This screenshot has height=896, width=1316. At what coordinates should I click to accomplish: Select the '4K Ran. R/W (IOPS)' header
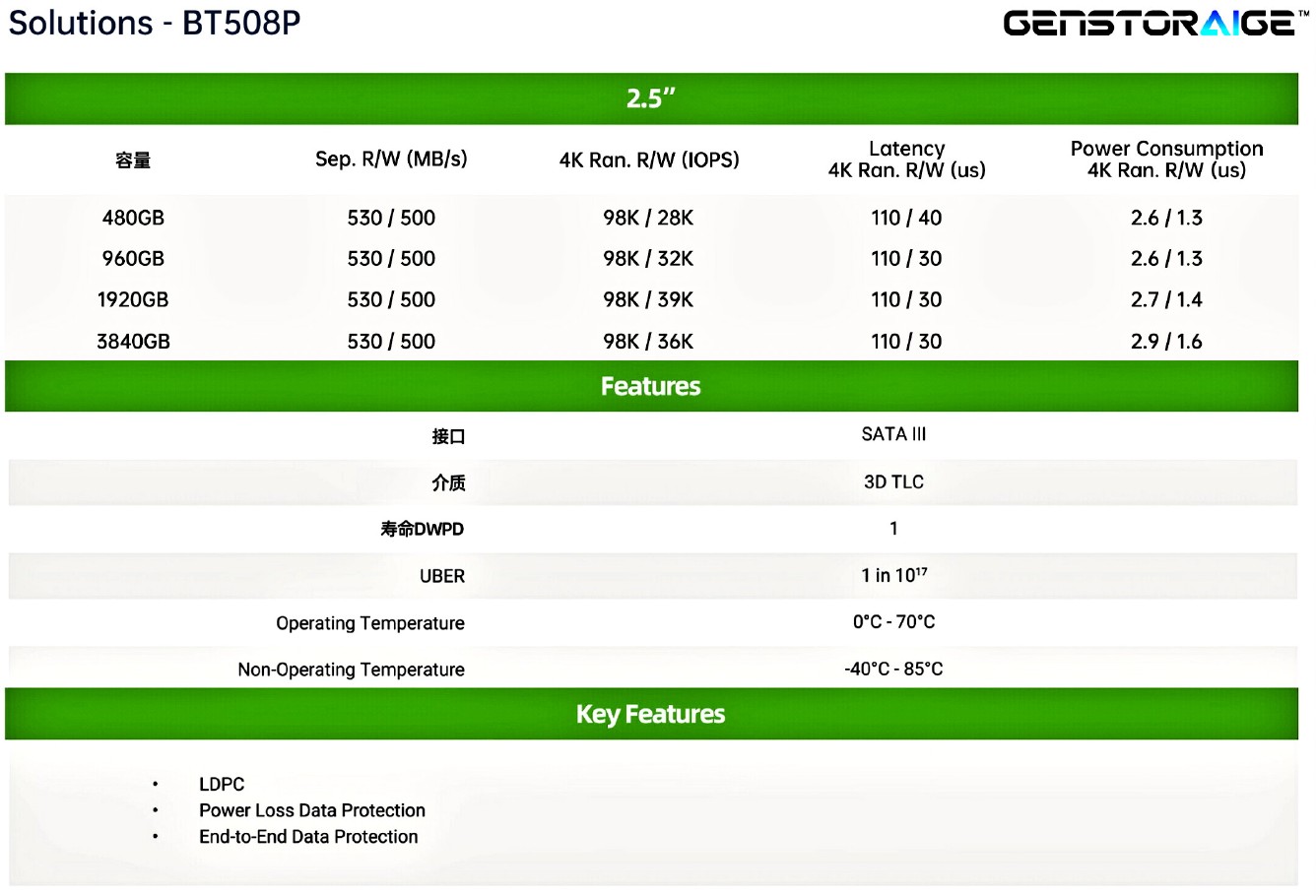(x=649, y=160)
